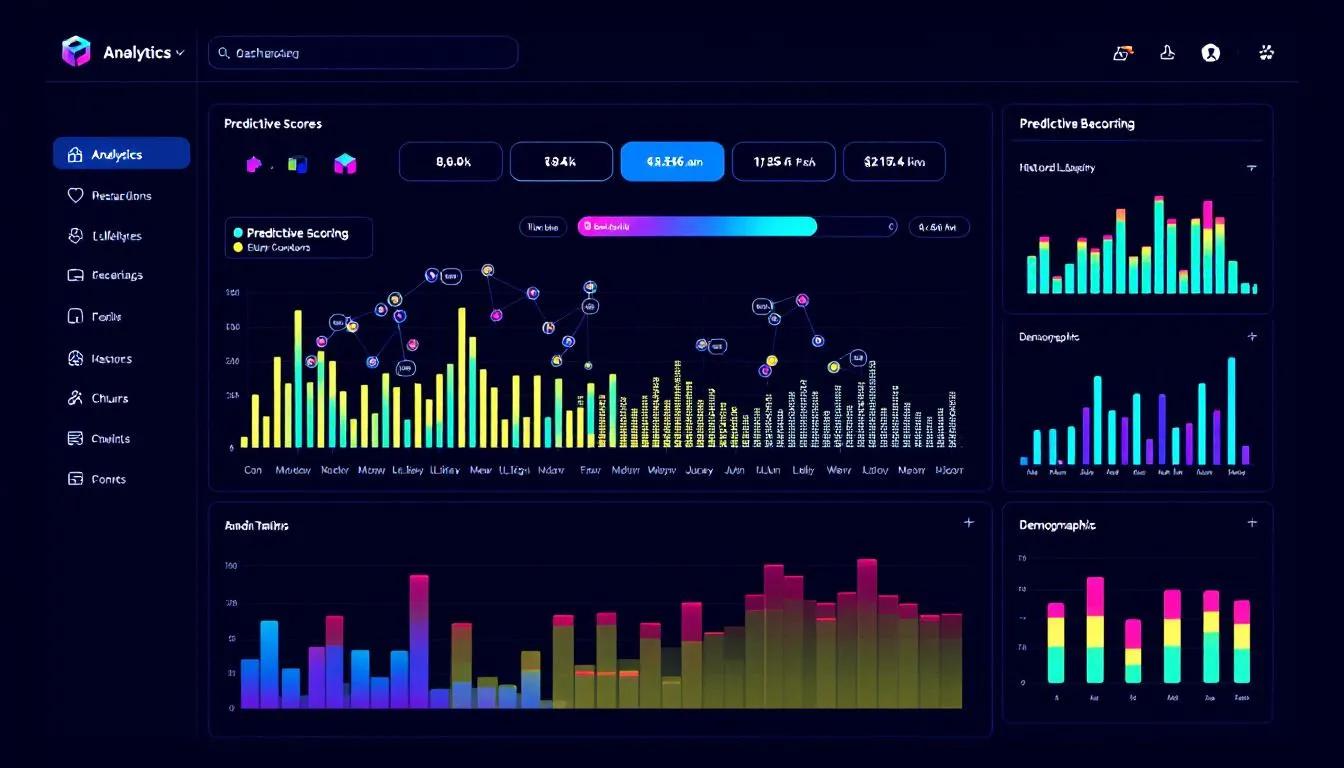Toggle the small pill switch left of the gradient bar

pos(543,226)
